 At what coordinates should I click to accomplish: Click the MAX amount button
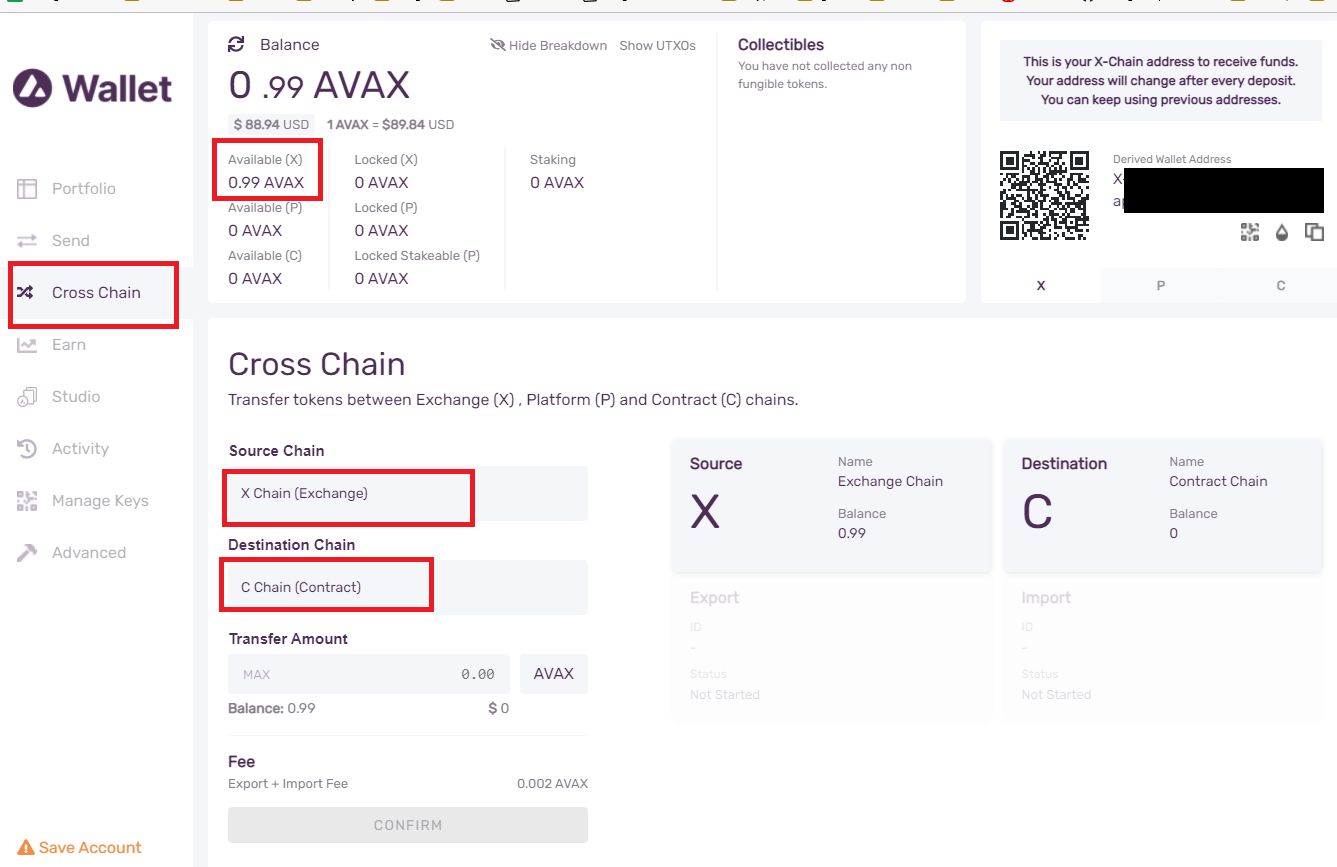point(256,674)
